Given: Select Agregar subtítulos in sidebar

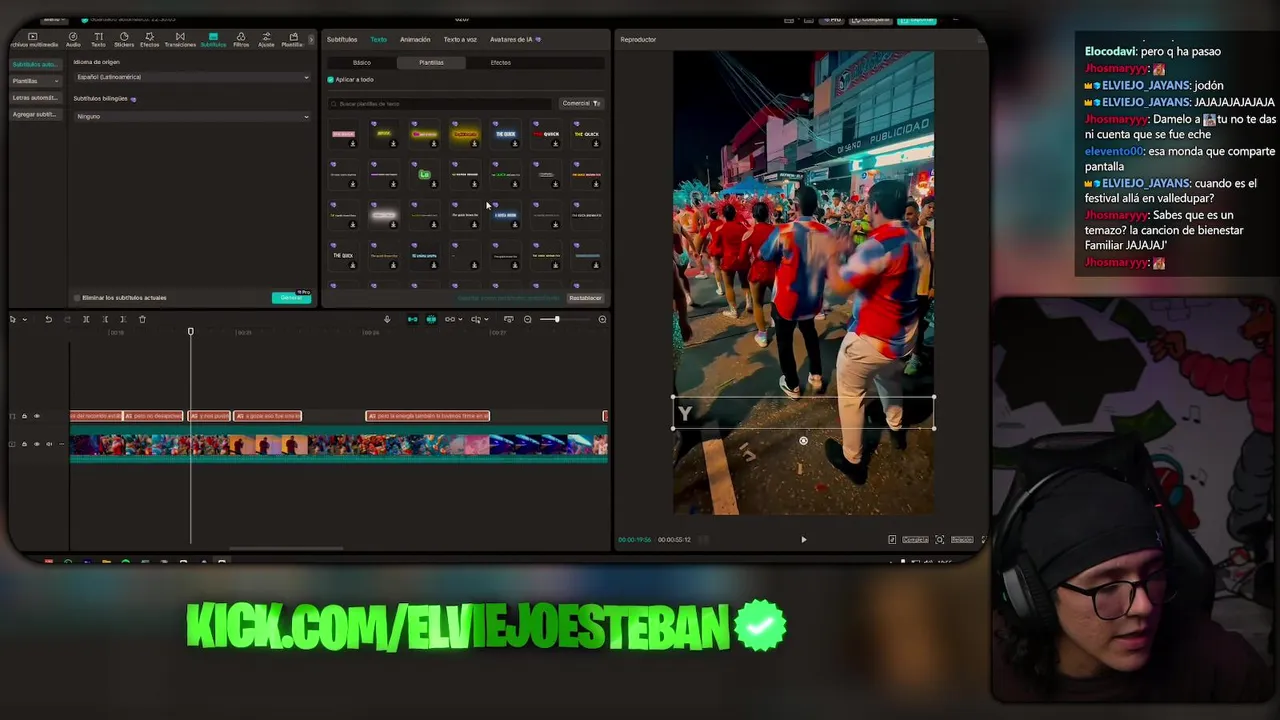Looking at the screenshot, I should (36, 114).
